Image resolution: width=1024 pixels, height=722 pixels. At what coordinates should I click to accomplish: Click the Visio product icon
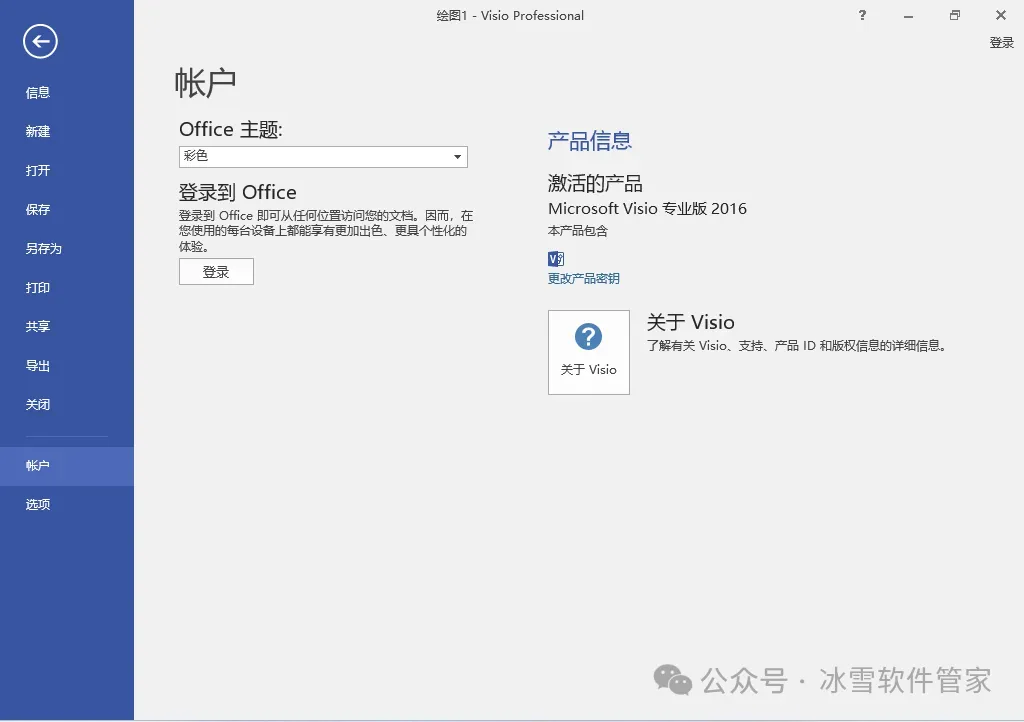(556, 259)
